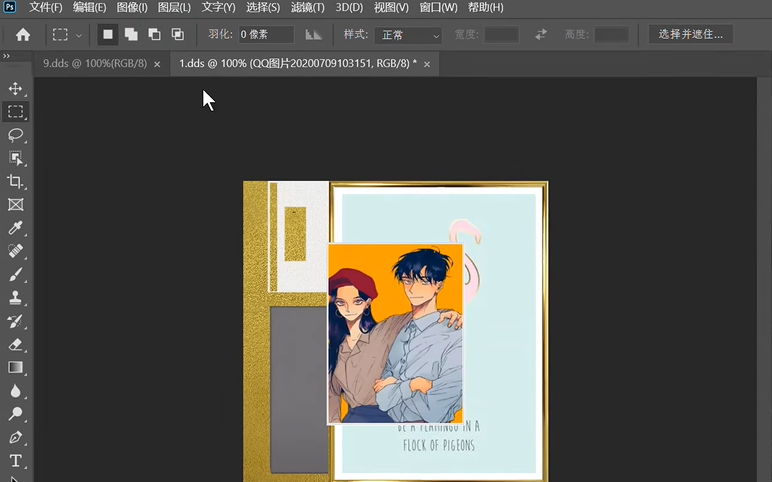This screenshot has height=482, width=772.
Task: Select the Clone Stamp tool
Action: [15, 298]
